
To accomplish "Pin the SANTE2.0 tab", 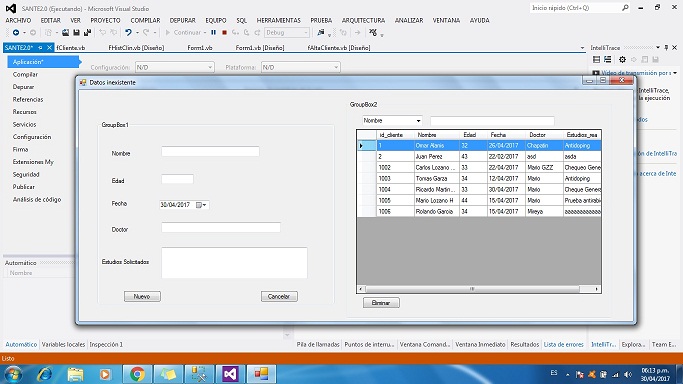I will [x=40, y=47].
